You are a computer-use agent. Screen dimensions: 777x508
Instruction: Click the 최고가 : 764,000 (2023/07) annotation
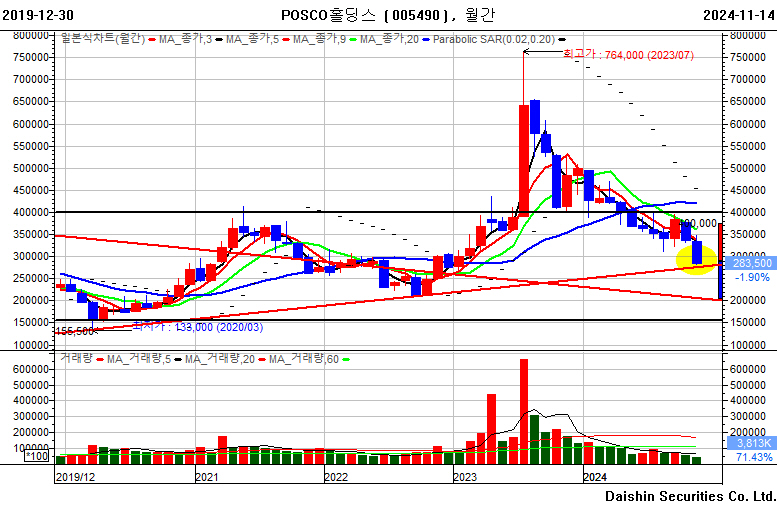click(628, 55)
